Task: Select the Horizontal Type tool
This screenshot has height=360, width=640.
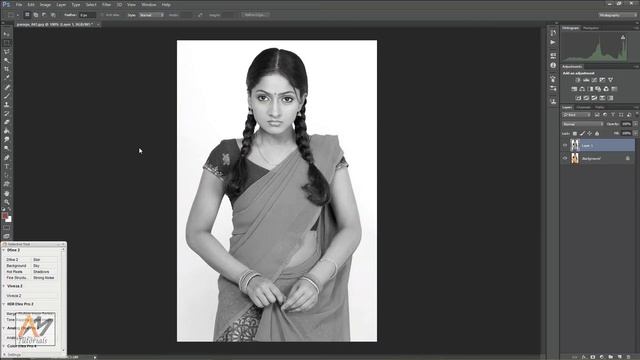Action: pos(7,167)
